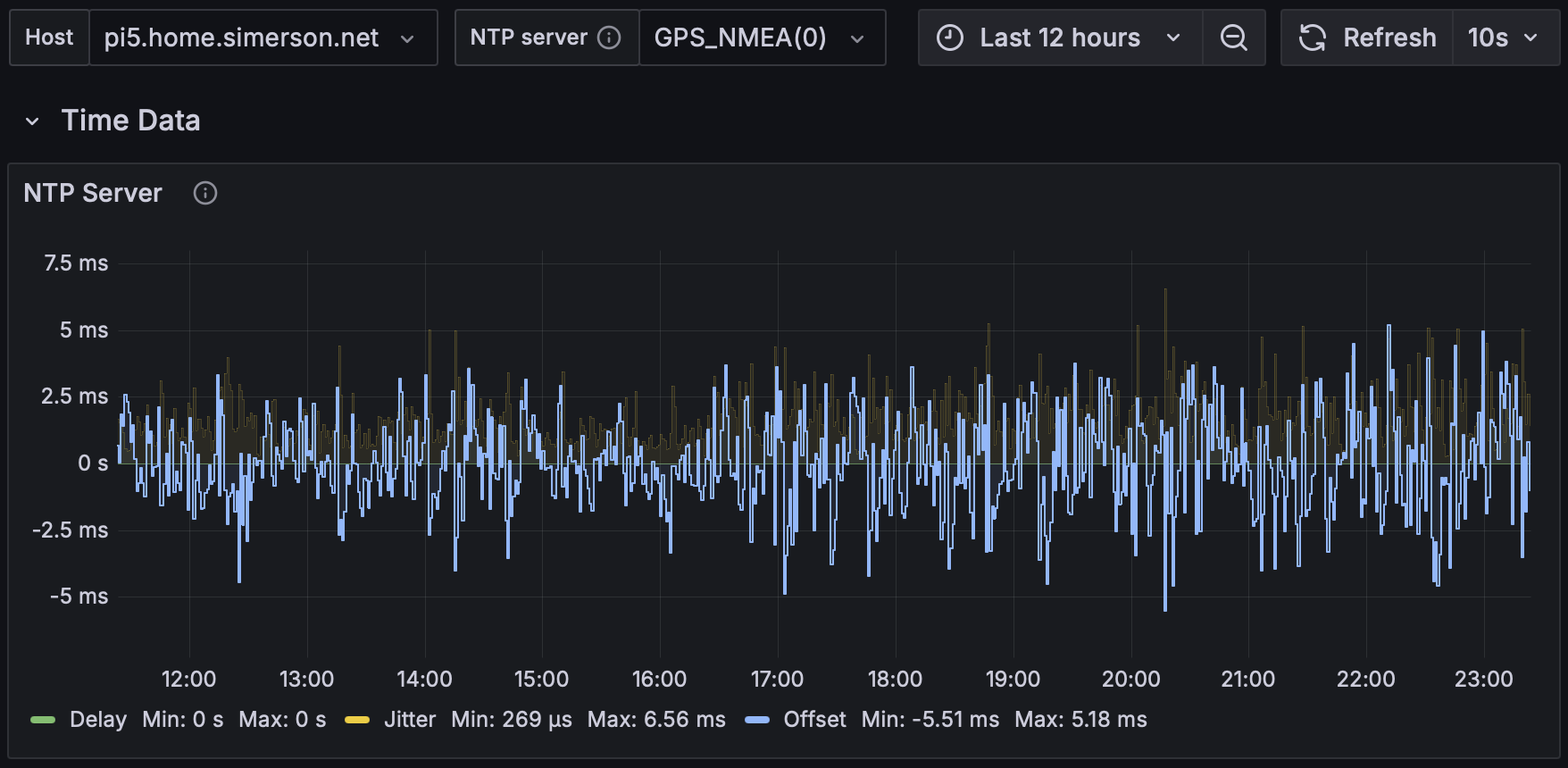
Task: Click the 23:00 x-axis tick label
Action: pos(1483,680)
